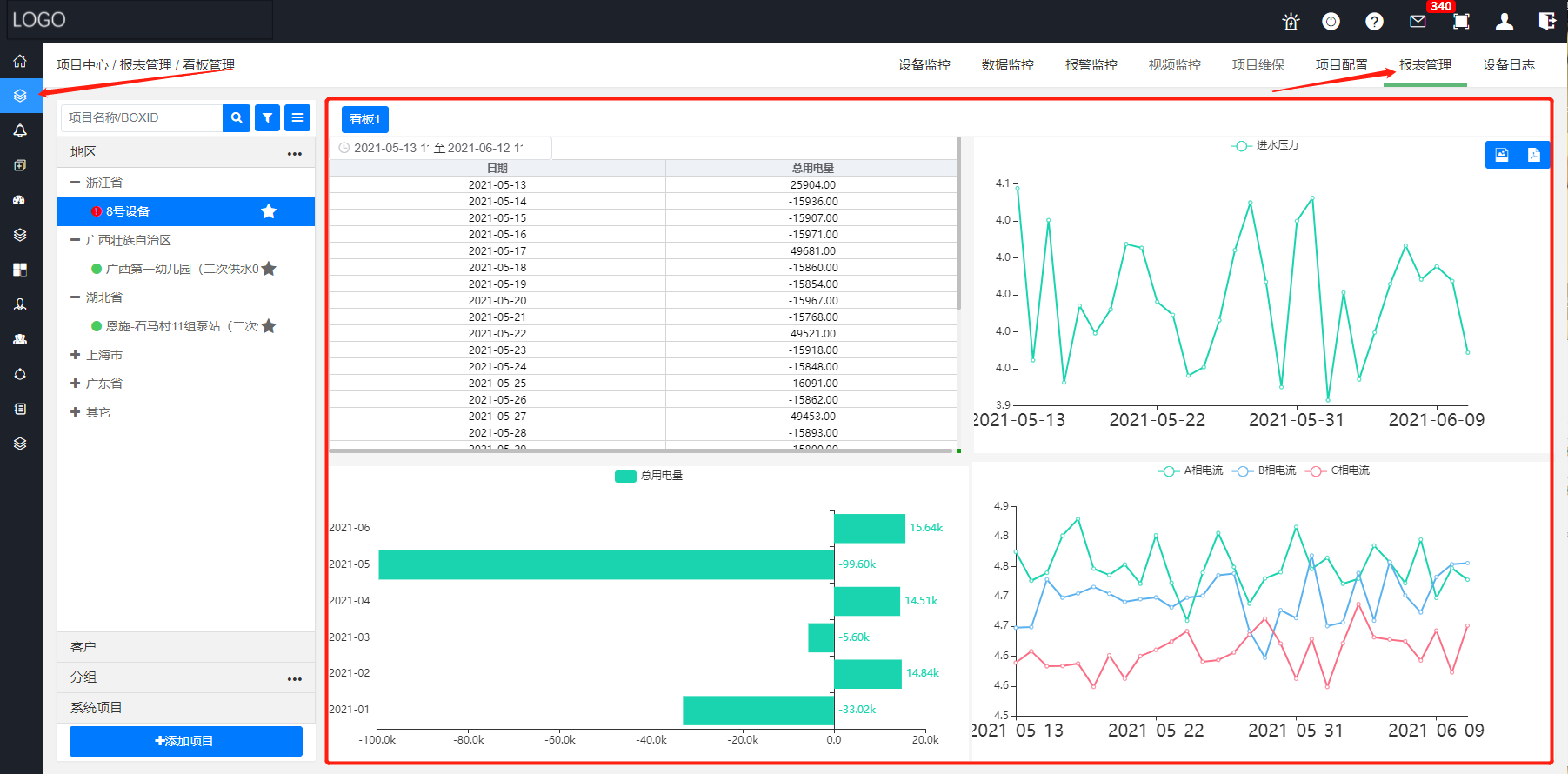This screenshot has height=774, width=1568.
Task: Go to home icon in left sidebar
Action: pos(20,61)
